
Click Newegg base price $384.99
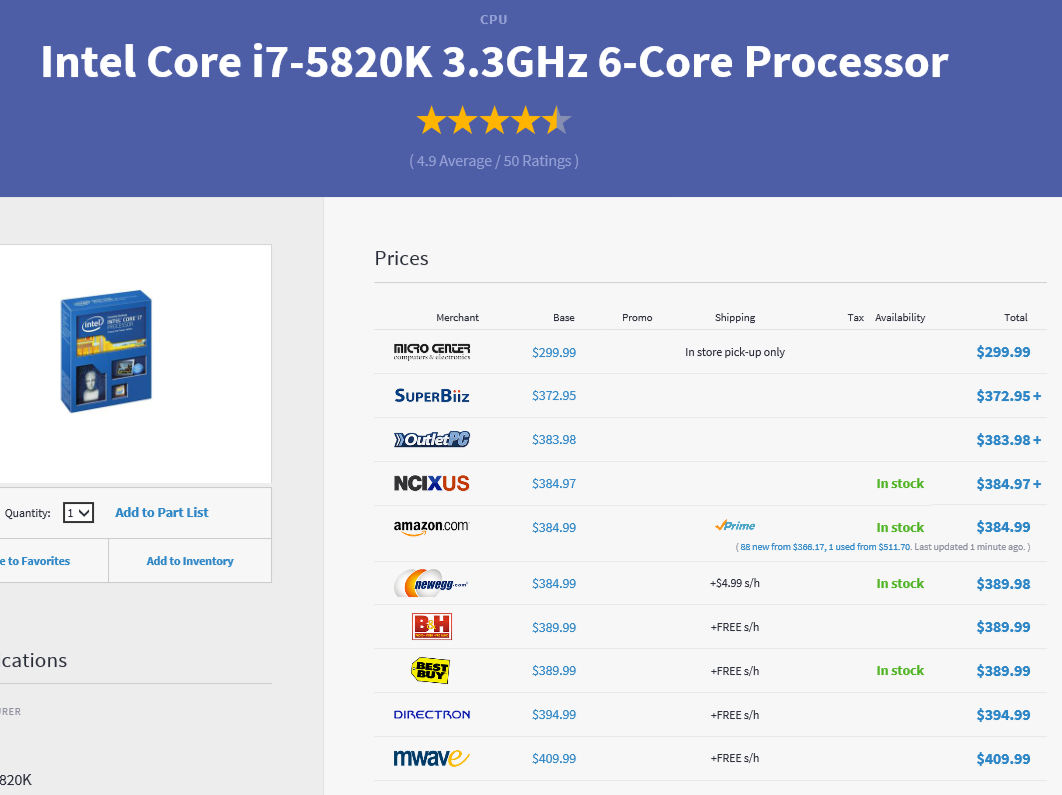554,584
